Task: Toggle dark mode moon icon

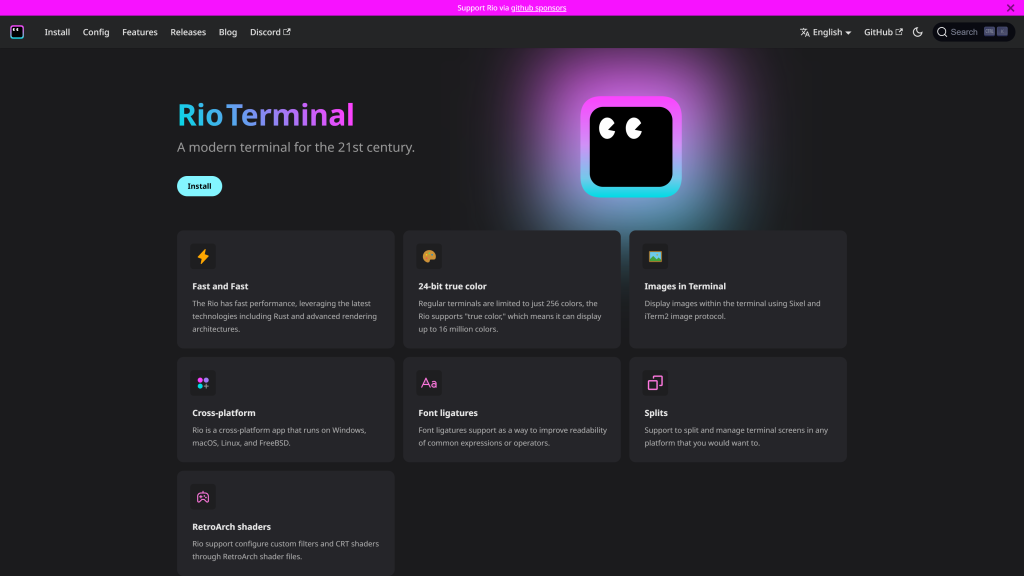Action: [x=918, y=32]
